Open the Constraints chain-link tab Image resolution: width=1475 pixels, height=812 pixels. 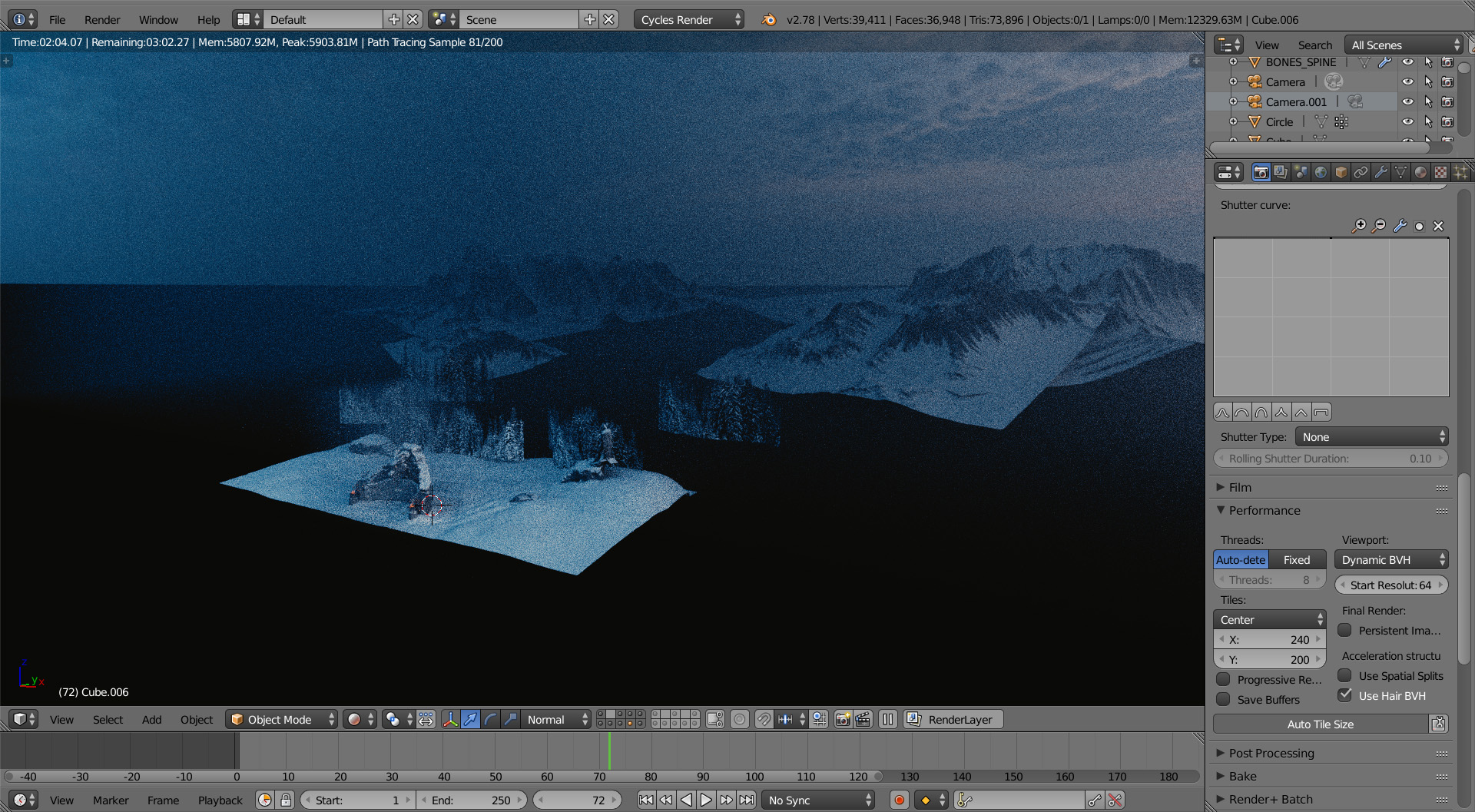[x=1361, y=172]
